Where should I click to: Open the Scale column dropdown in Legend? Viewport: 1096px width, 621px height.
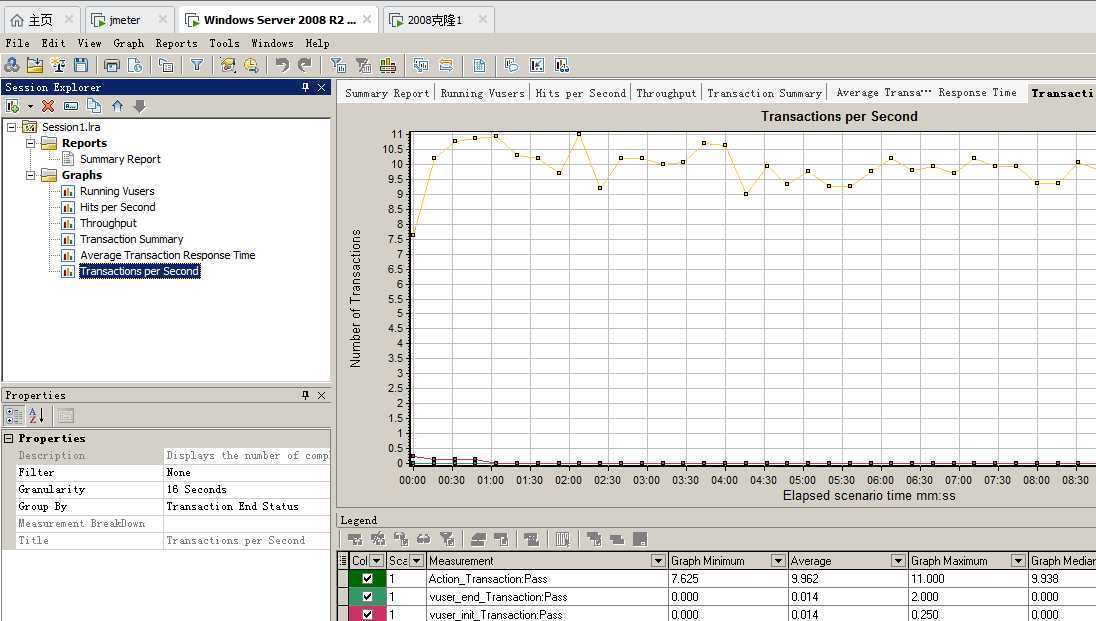pyautogui.click(x=417, y=560)
